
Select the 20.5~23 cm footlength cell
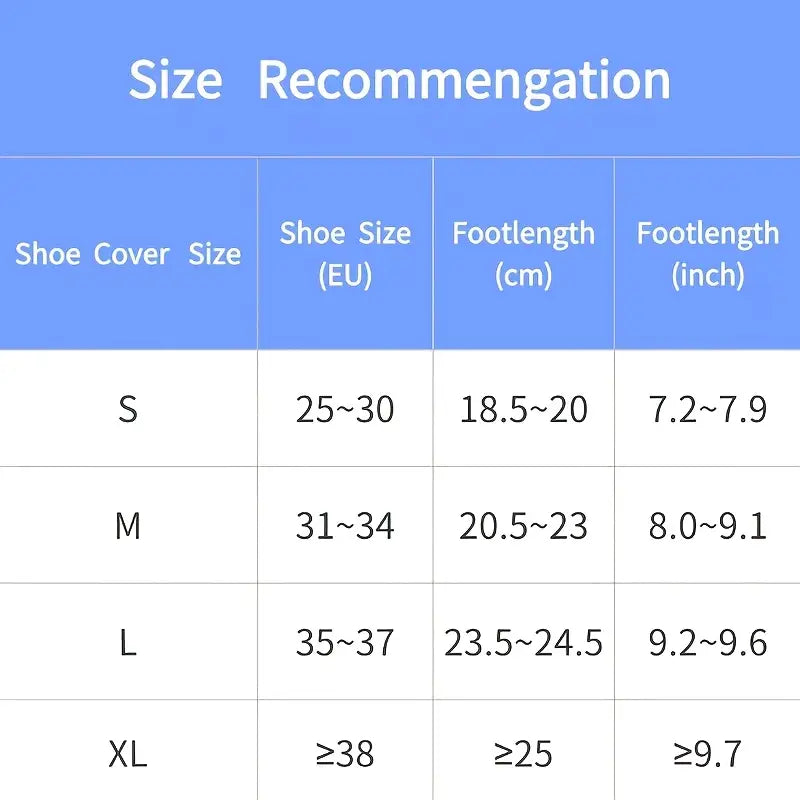coord(523,526)
